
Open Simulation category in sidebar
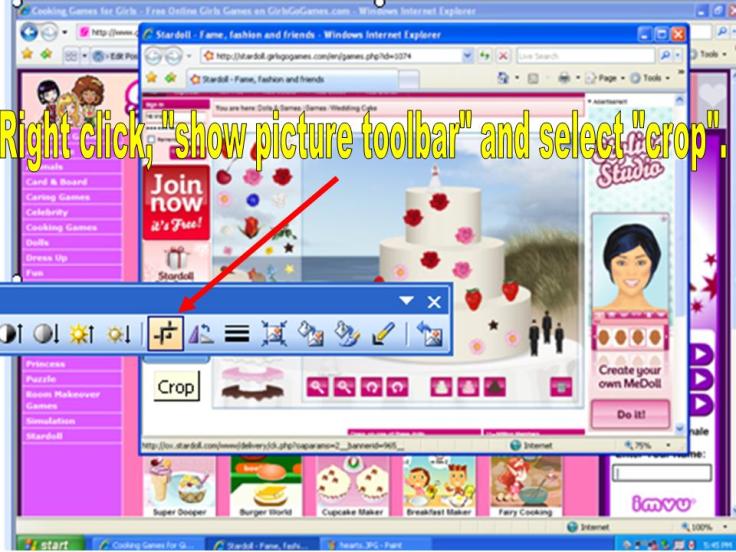coord(71,421)
